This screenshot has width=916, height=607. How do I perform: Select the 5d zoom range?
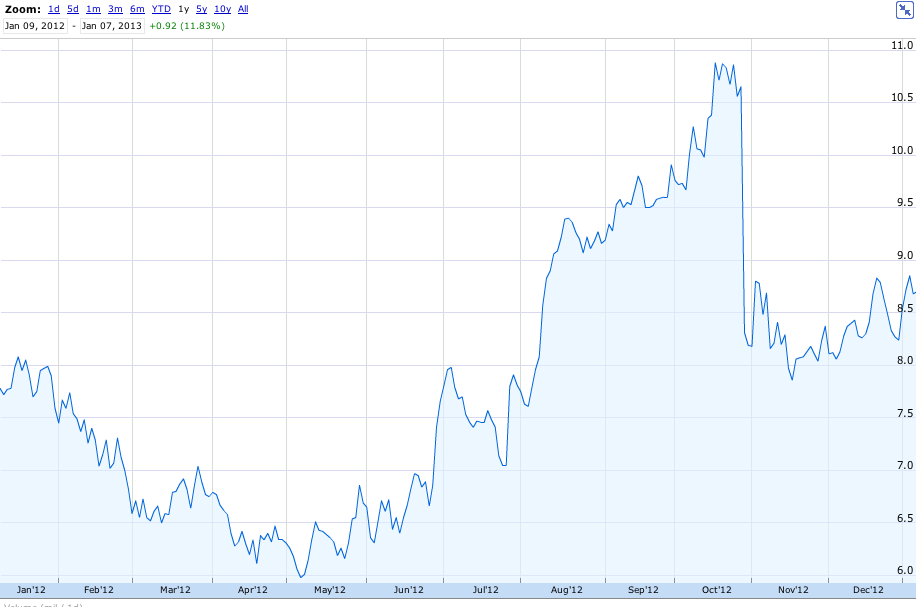coord(73,9)
